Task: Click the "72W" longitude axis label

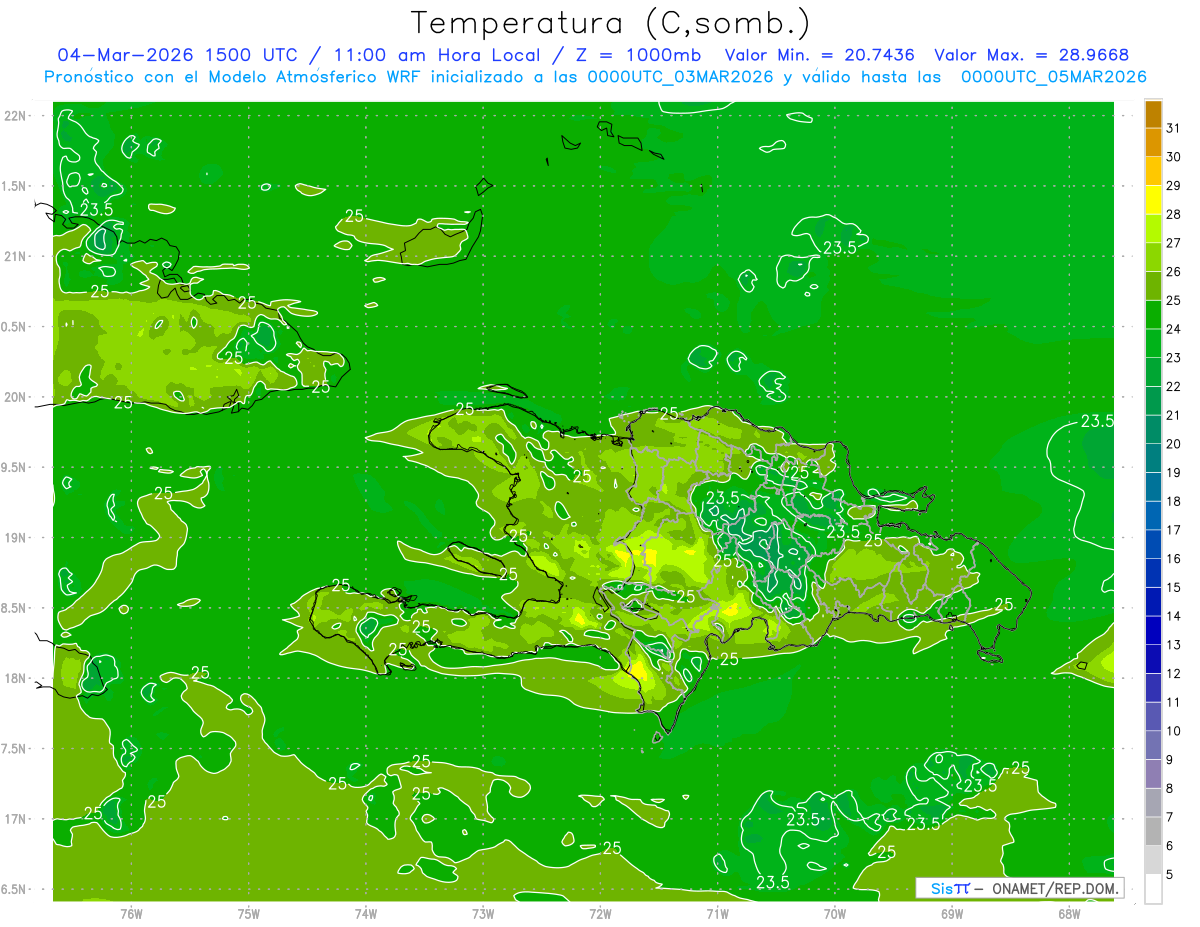Action: coord(600,913)
